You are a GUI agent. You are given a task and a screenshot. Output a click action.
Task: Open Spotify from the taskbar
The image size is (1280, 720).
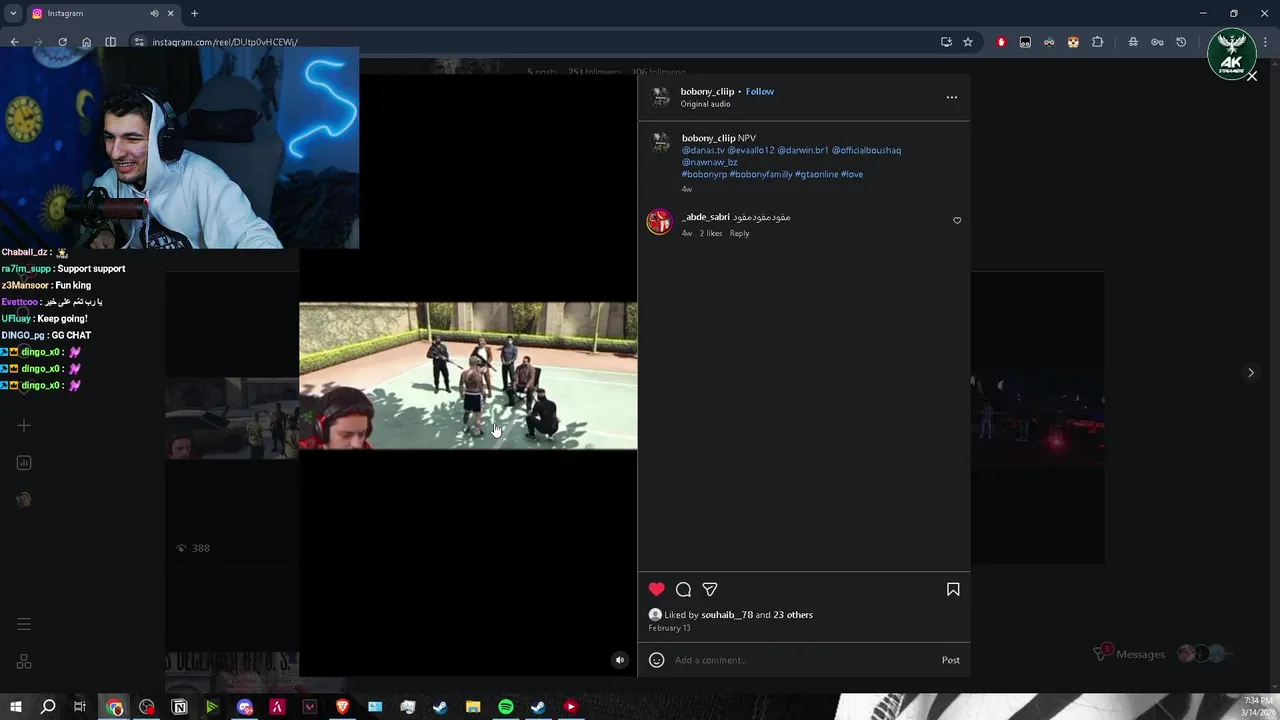coord(506,707)
